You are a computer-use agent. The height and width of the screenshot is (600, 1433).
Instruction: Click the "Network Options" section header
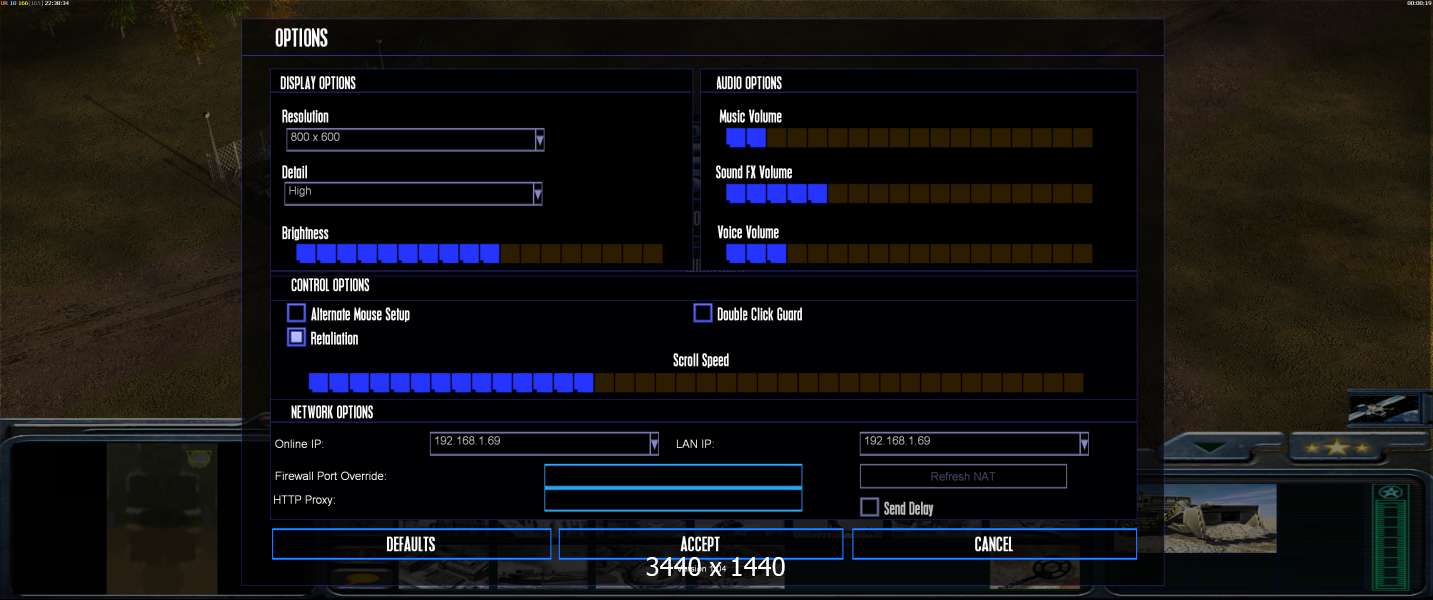tap(332, 412)
